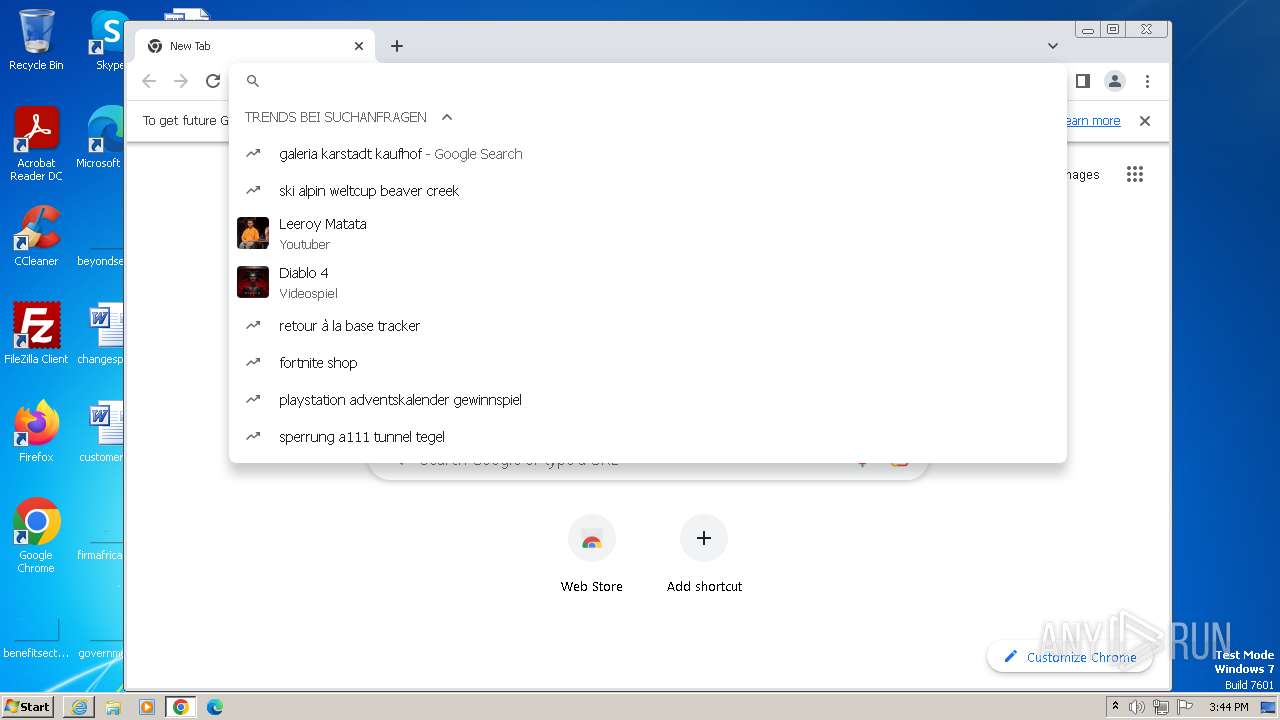Open the tab search chevron dropdown
Viewport: 1280px width, 720px height.
pos(1053,46)
